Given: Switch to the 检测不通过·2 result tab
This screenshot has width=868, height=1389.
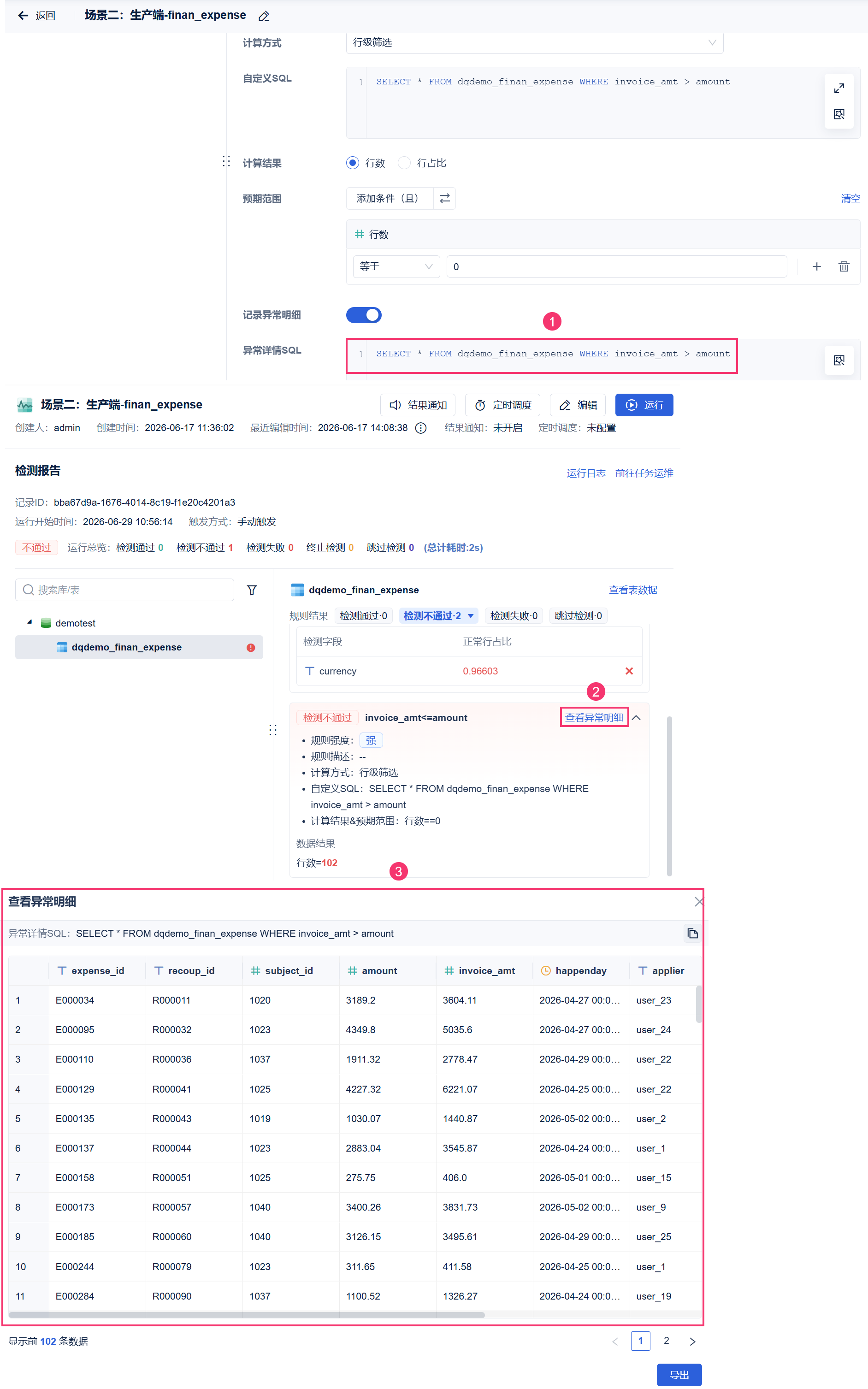Looking at the screenshot, I should [438, 616].
